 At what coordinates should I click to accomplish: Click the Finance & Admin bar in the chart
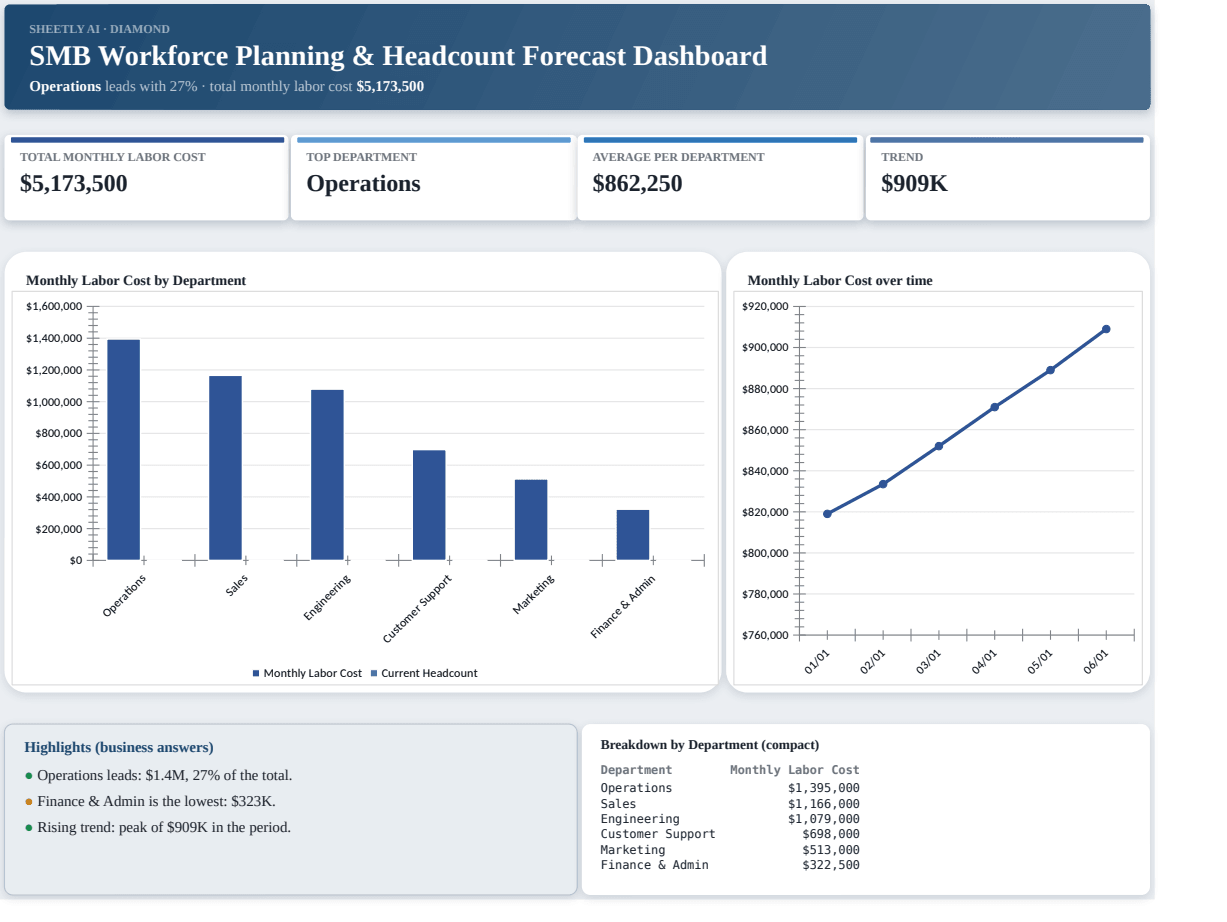pyautogui.click(x=633, y=534)
